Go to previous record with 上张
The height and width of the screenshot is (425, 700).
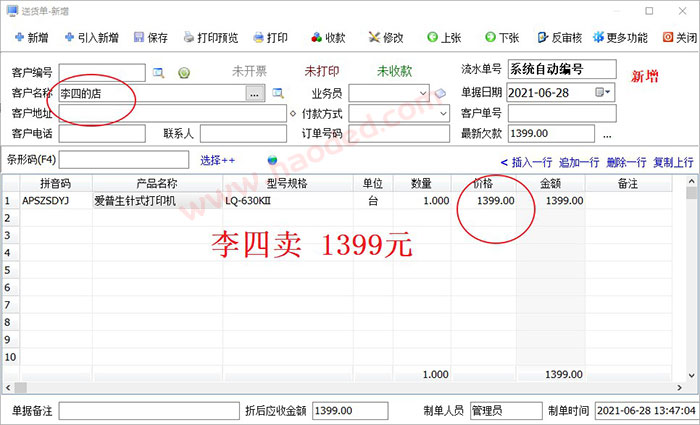(x=444, y=38)
